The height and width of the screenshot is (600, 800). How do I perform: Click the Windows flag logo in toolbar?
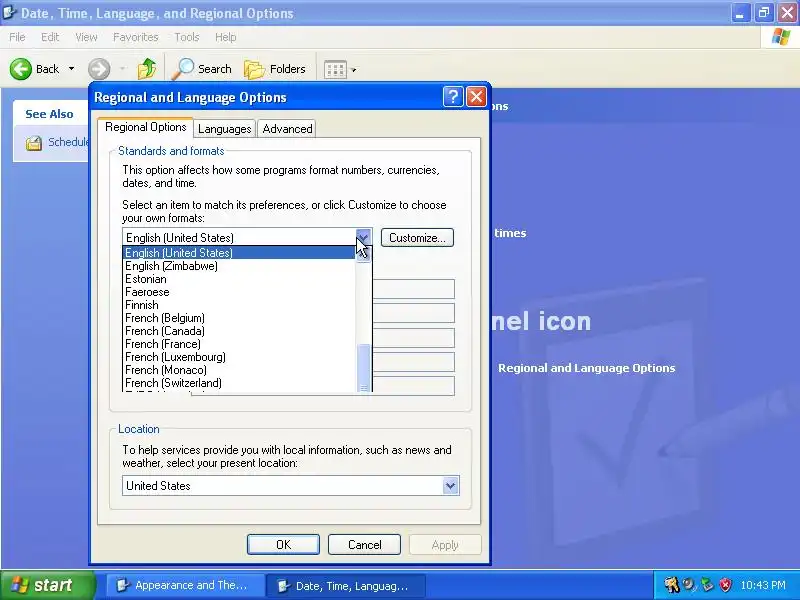pos(781,37)
